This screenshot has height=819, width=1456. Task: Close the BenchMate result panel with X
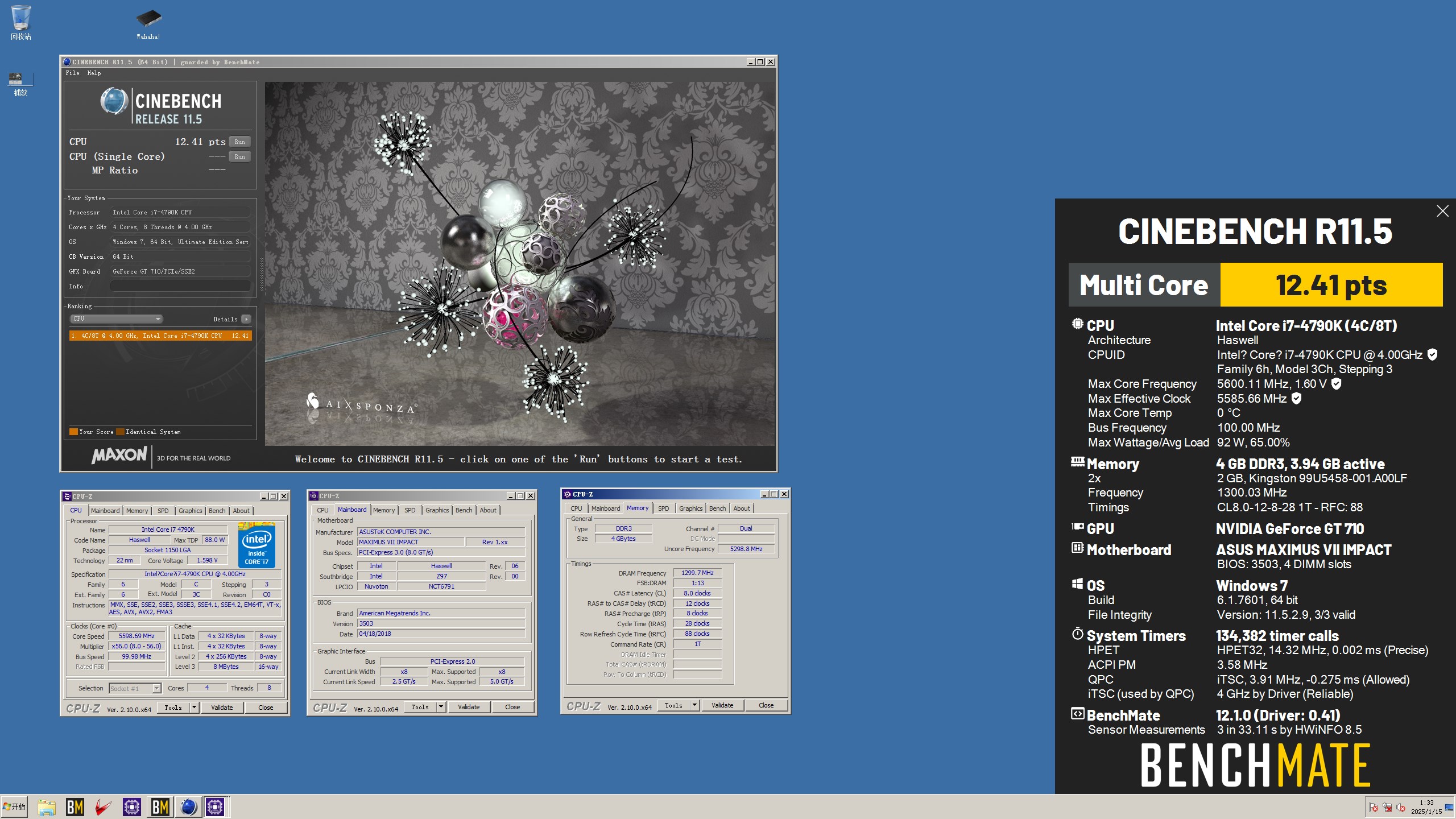(1442, 211)
